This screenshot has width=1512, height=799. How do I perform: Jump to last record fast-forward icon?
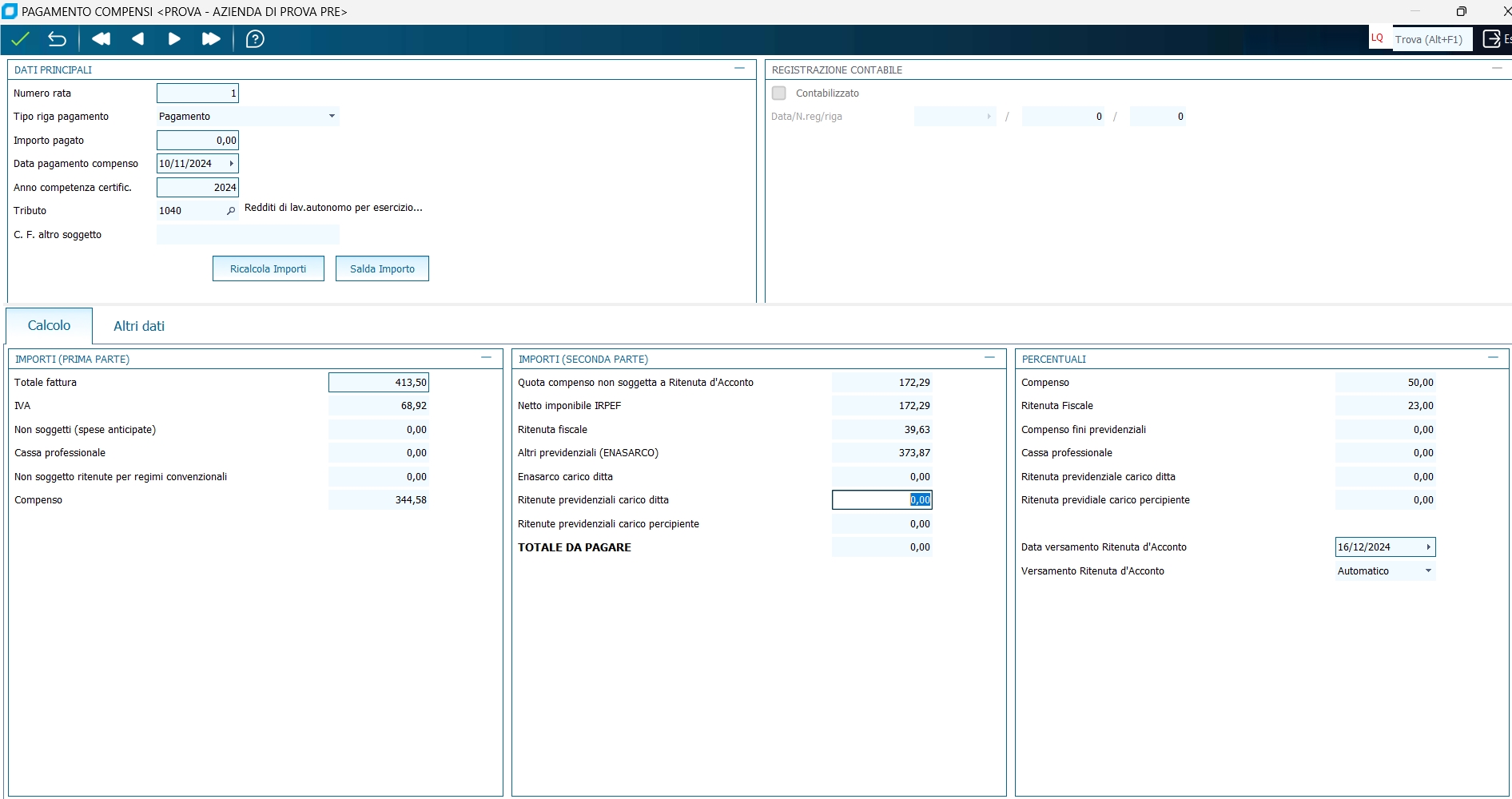pyautogui.click(x=211, y=39)
